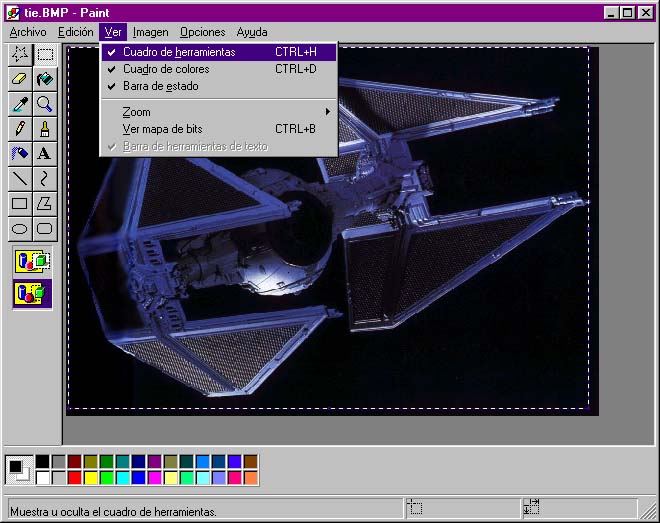Close the open Ver menu header
Image resolution: width=660 pixels, height=523 pixels.
pyautogui.click(x=113, y=32)
